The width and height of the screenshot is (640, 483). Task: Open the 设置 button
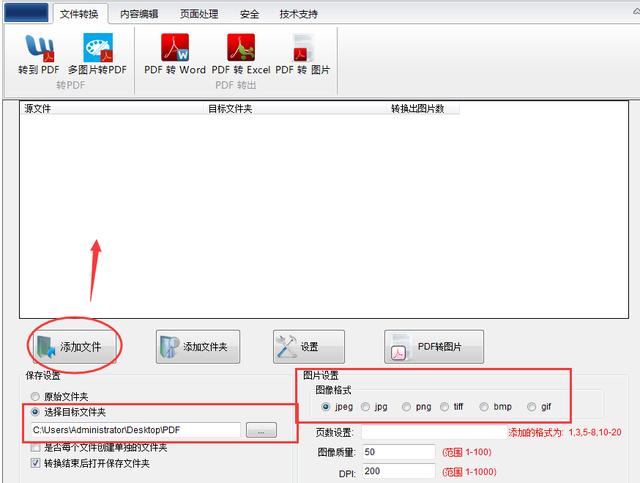pyautogui.click(x=309, y=347)
